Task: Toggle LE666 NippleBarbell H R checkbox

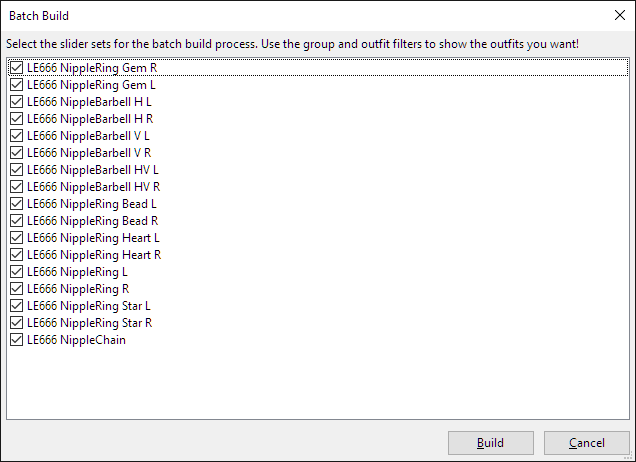Action: coord(16,119)
